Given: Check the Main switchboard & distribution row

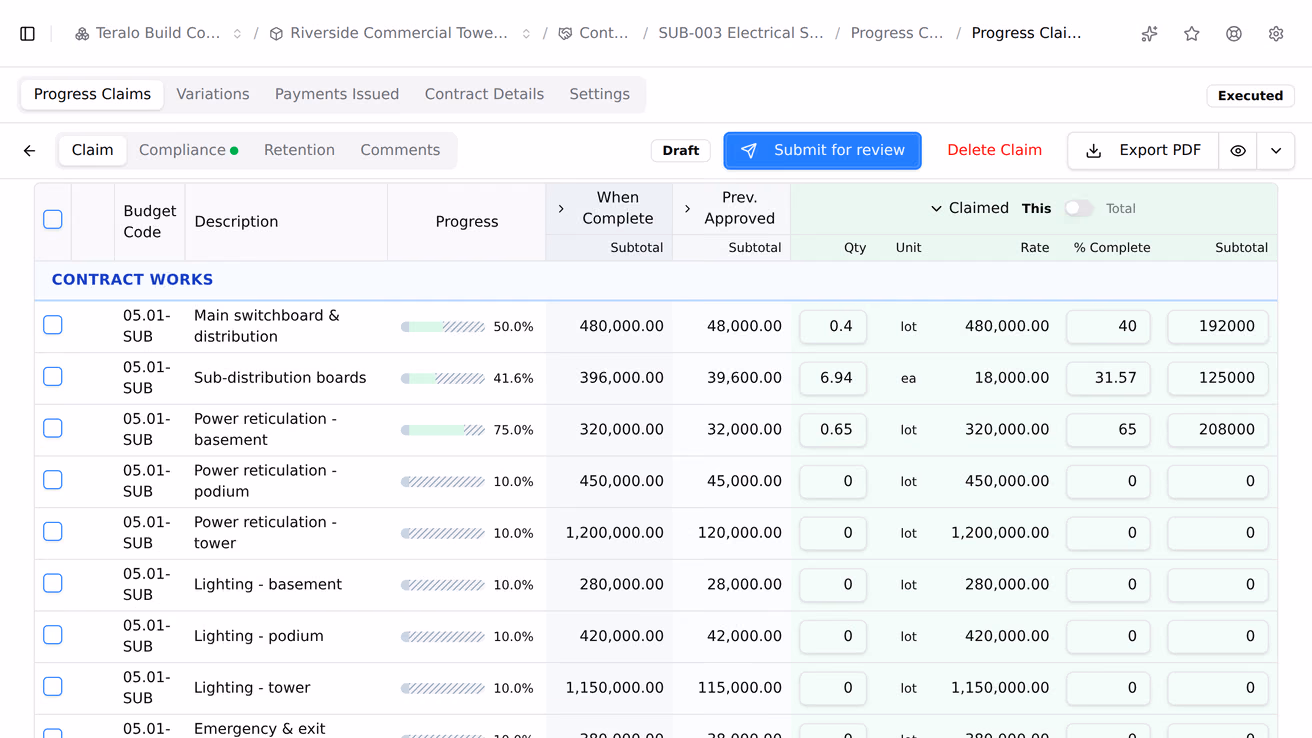Looking at the screenshot, I should coord(53,325).
